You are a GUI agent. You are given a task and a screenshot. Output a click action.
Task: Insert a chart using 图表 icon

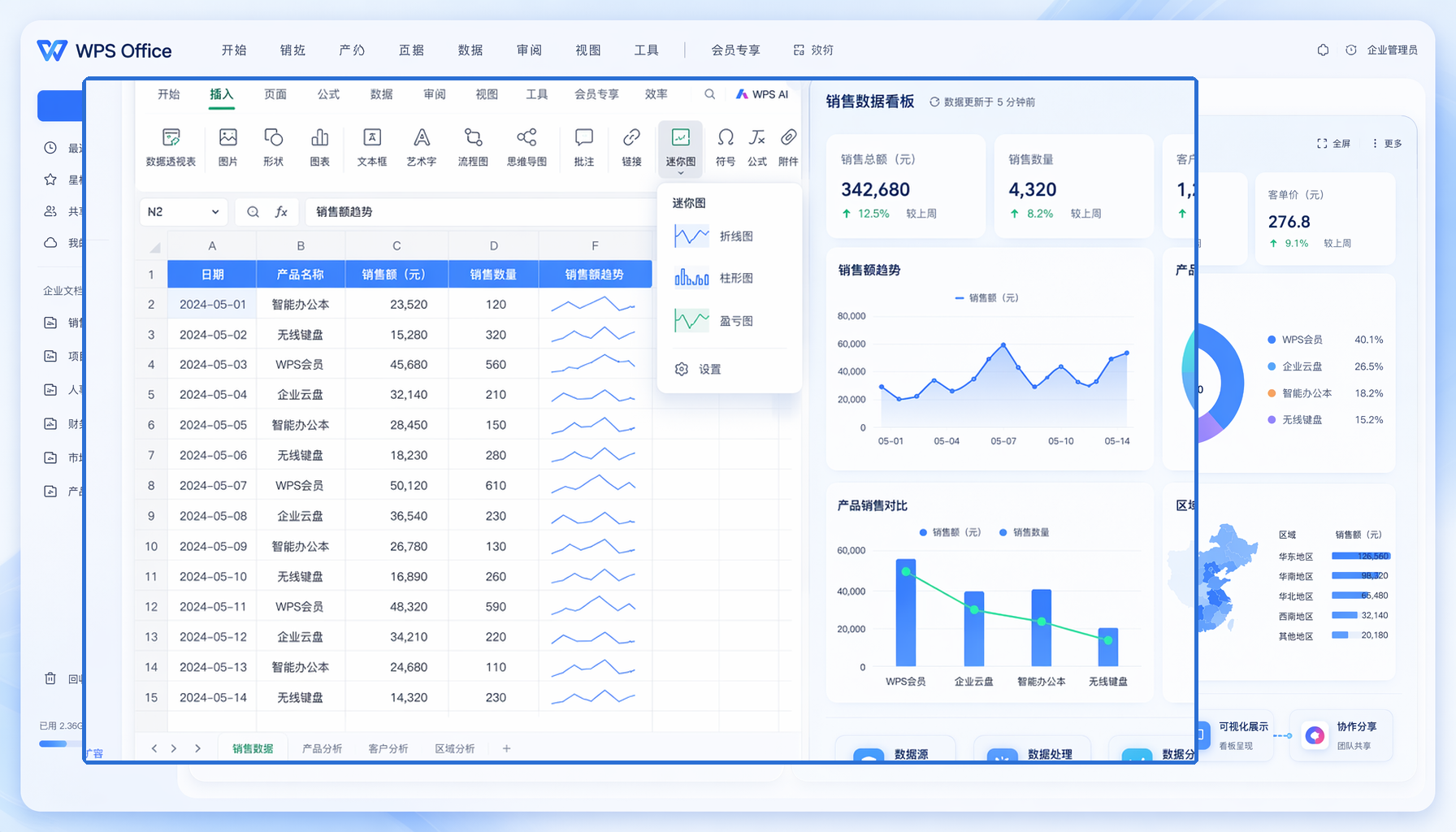(x=320, y=146)
